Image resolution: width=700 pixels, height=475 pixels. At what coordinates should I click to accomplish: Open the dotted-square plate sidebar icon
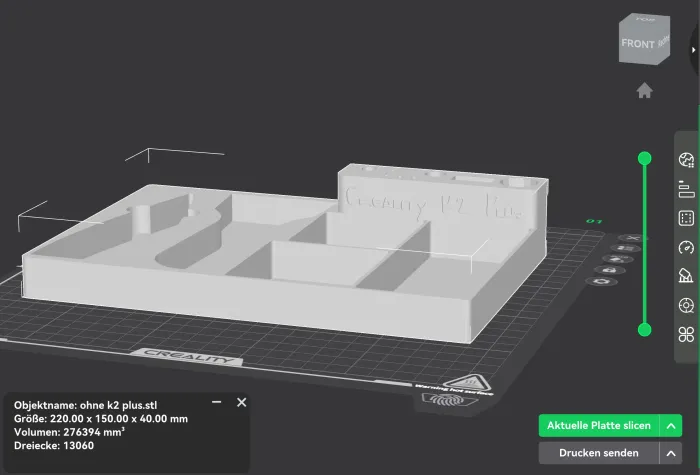(686, 218)
